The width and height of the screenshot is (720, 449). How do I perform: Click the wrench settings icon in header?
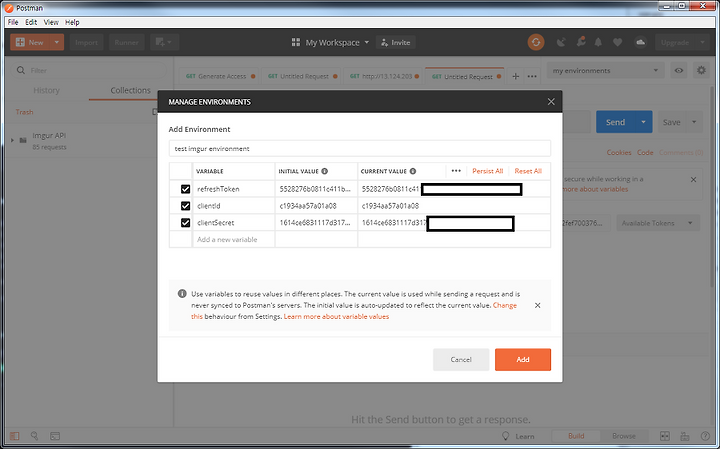coord(580,42)
